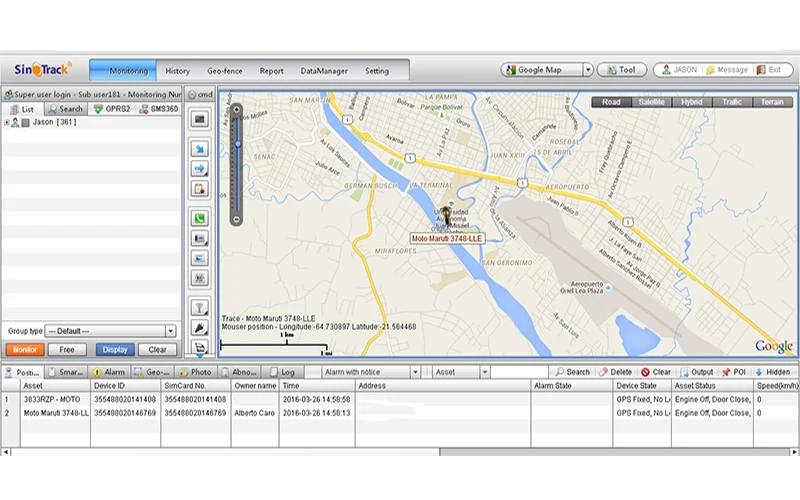Viewport: 800px width, 500px height.
Task: Click the zoom-in button above the map slider
Action: (x=236, y=109)
